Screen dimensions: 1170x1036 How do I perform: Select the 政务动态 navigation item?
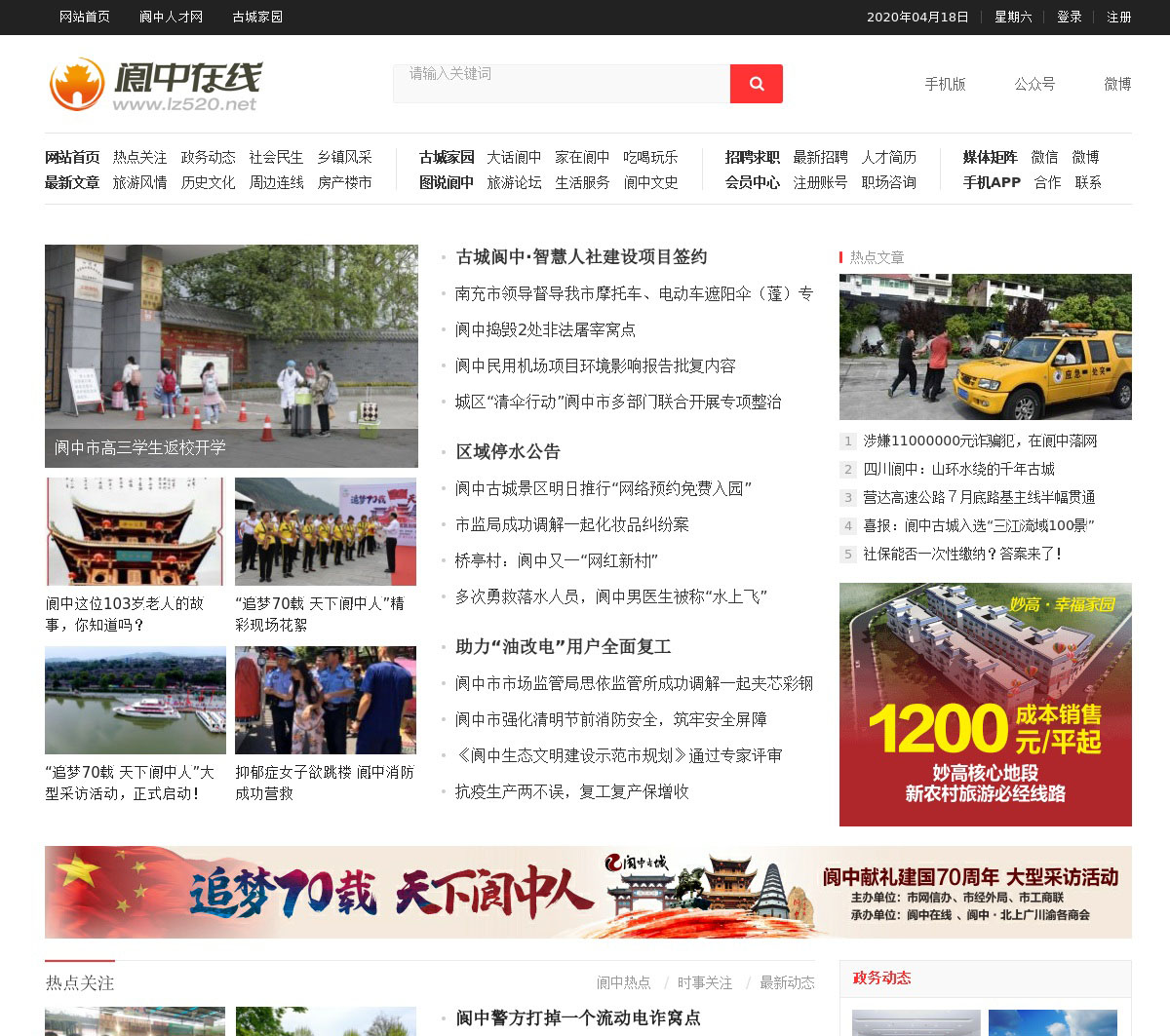click(208, 157)
